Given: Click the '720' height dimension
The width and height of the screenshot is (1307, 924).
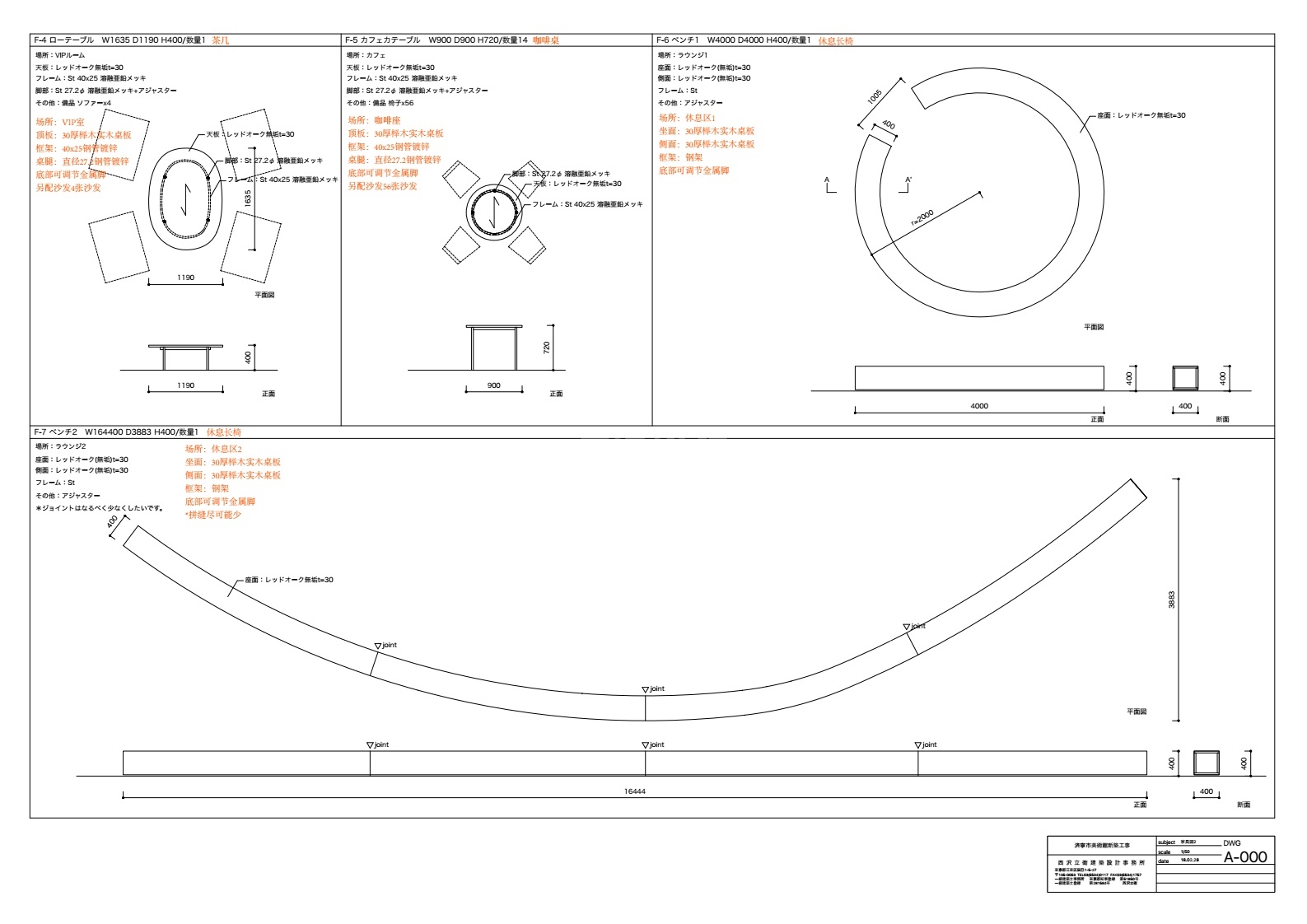Looking at the screenshot, I should [x=547, y=348].
